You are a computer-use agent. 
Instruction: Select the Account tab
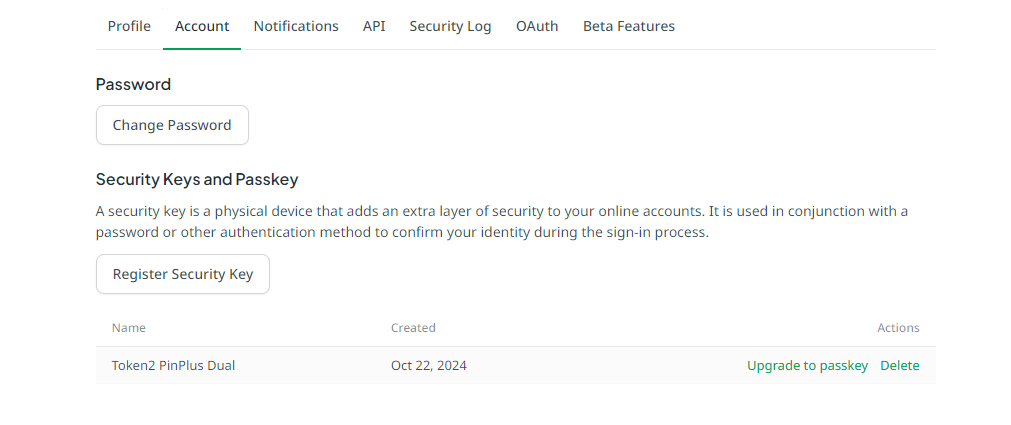click(202, 26)
